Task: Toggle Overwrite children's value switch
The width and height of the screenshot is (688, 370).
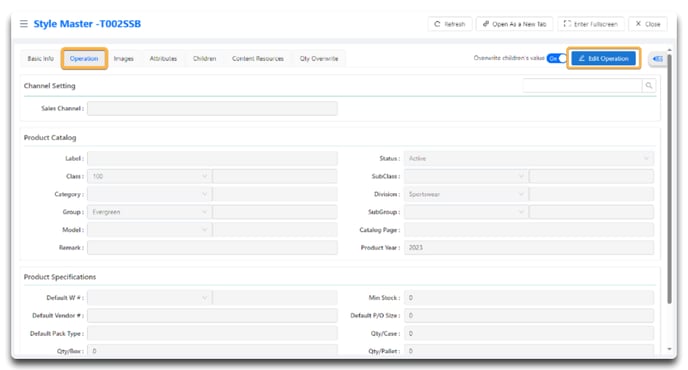Action: (x=557, y=58)
